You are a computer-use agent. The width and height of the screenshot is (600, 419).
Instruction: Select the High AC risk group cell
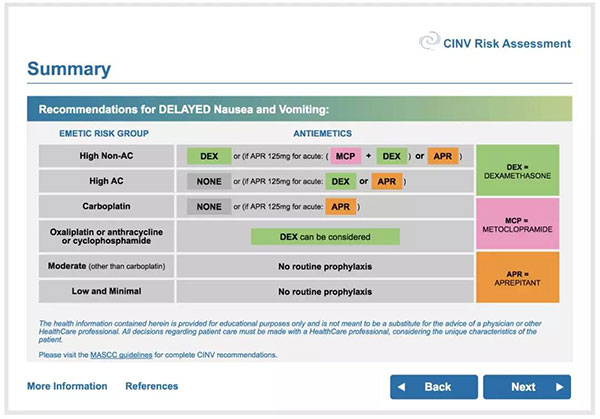click(106, 181)
